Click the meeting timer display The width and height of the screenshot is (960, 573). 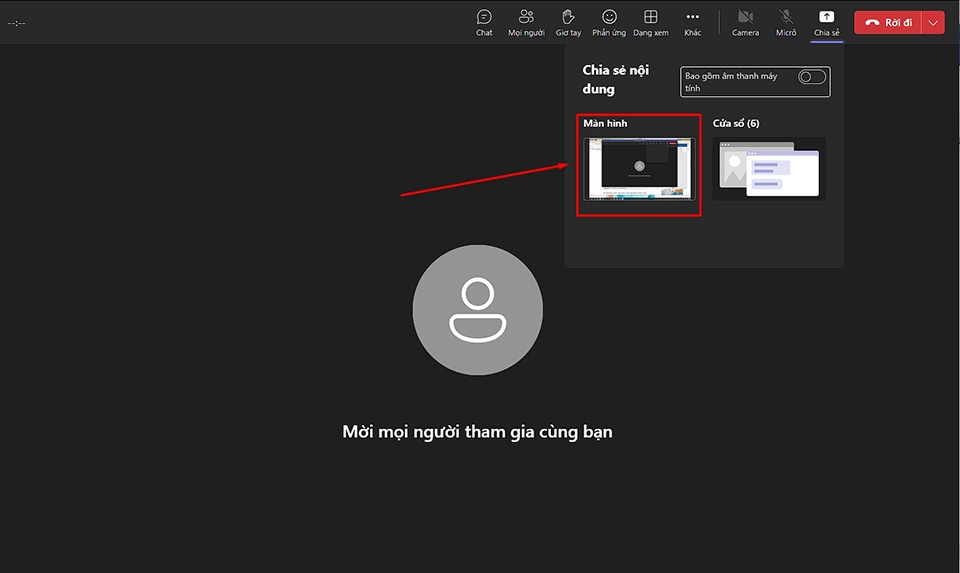[17, 23]
